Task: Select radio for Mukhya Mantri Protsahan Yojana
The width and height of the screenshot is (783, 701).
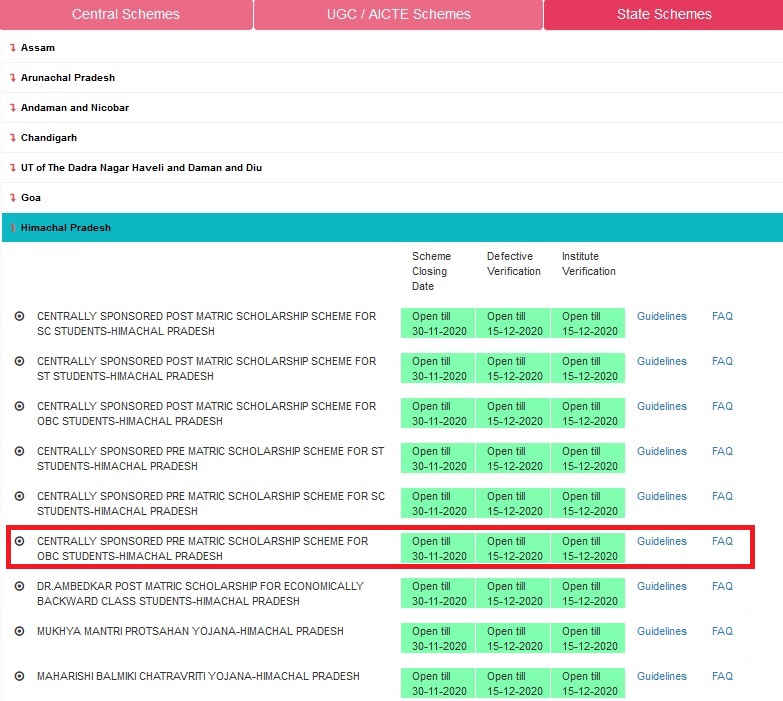Action: click(19, 631)
